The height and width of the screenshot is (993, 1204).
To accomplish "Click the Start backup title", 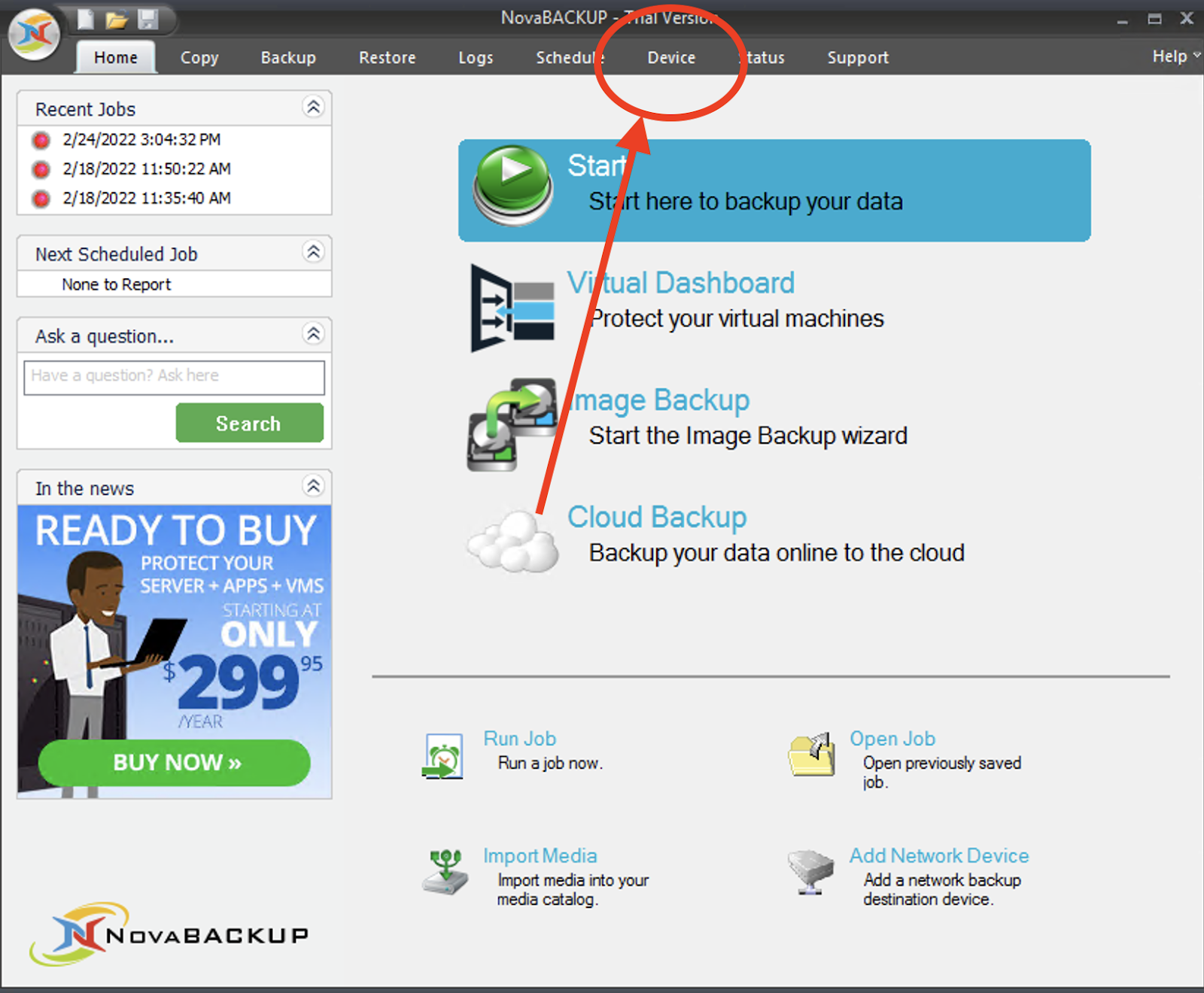I will tap(597, 165).
